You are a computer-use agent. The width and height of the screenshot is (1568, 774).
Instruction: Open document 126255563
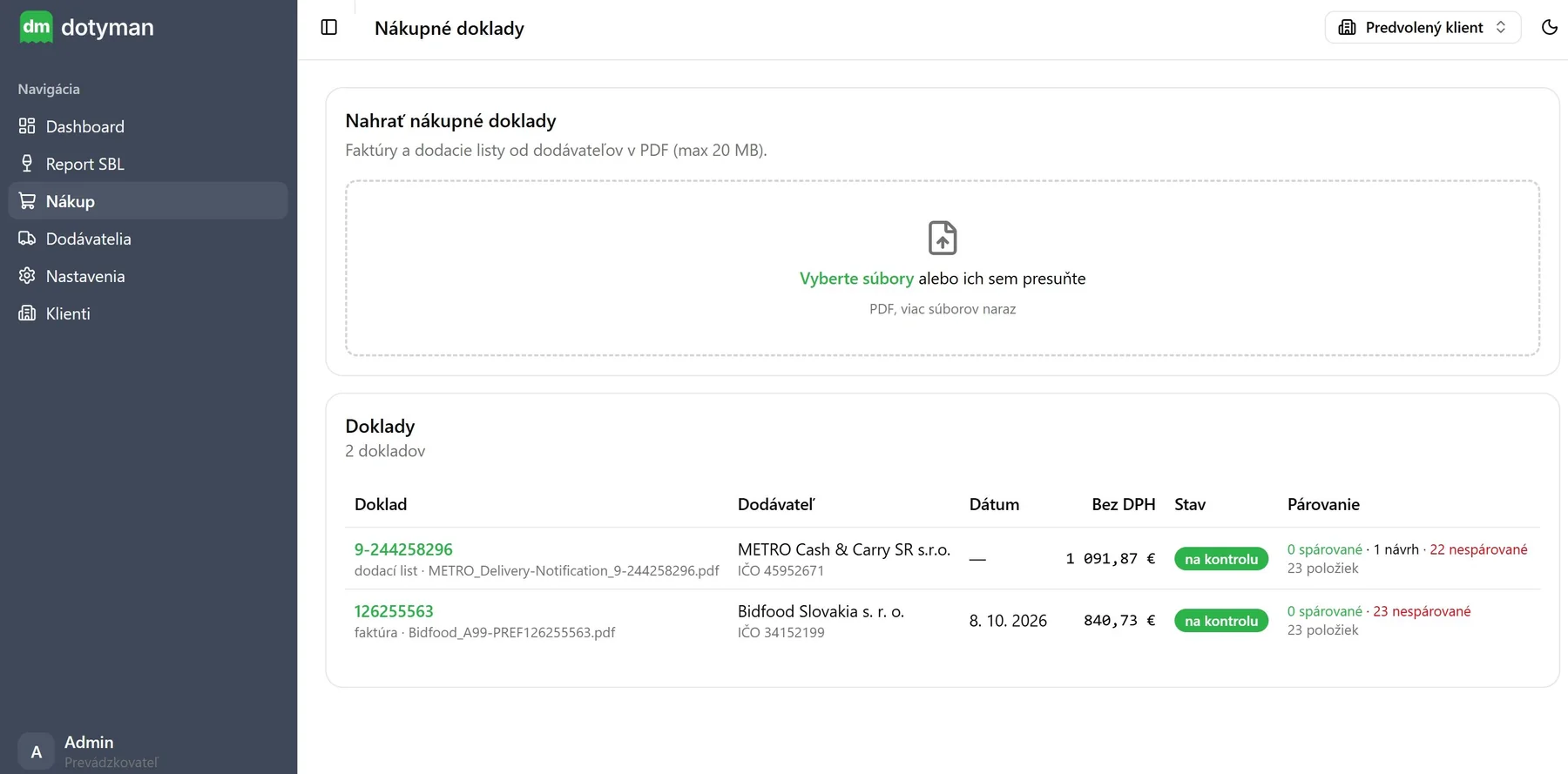[394, 611]
